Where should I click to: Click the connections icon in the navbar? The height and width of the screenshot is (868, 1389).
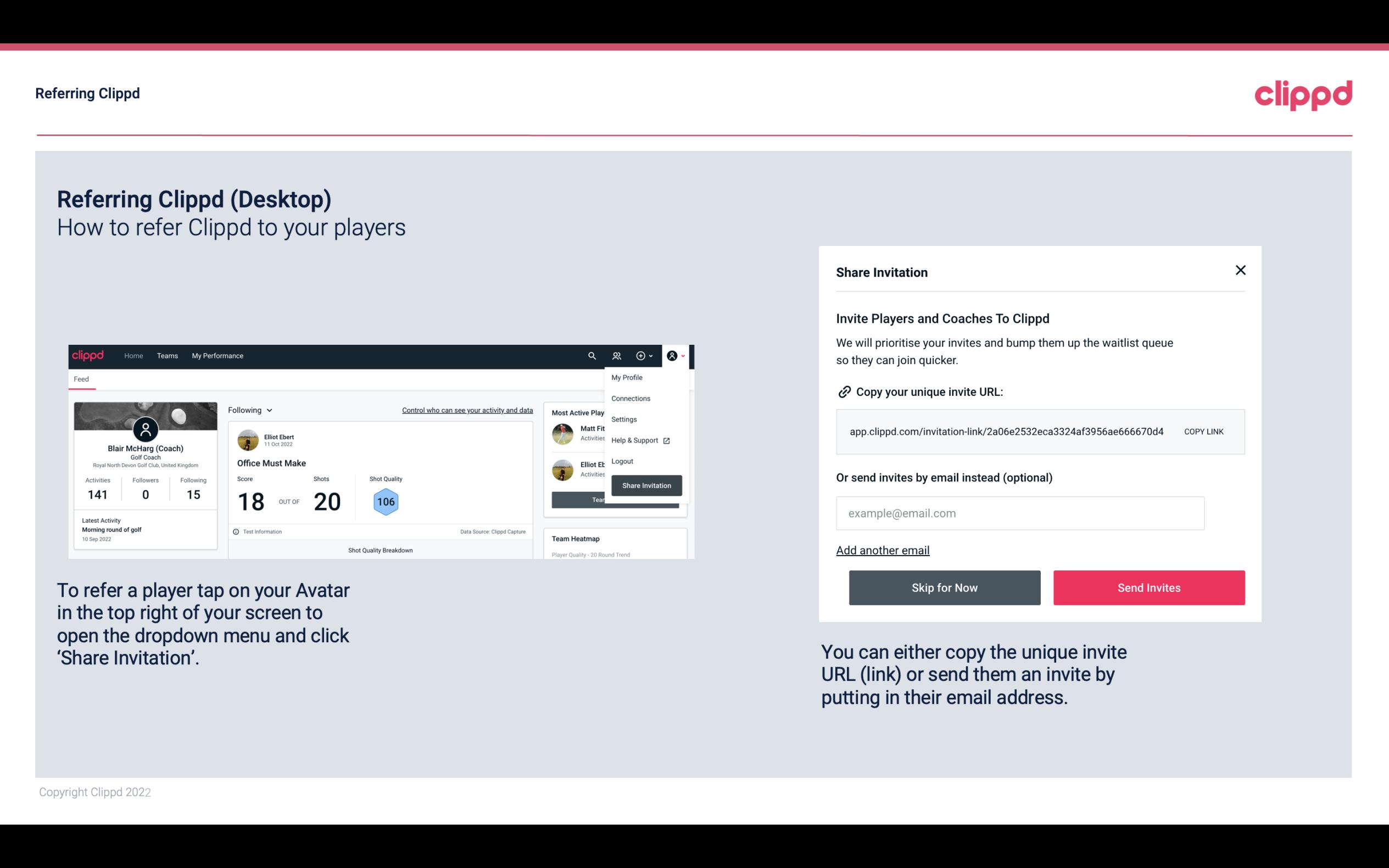point(617,355)
